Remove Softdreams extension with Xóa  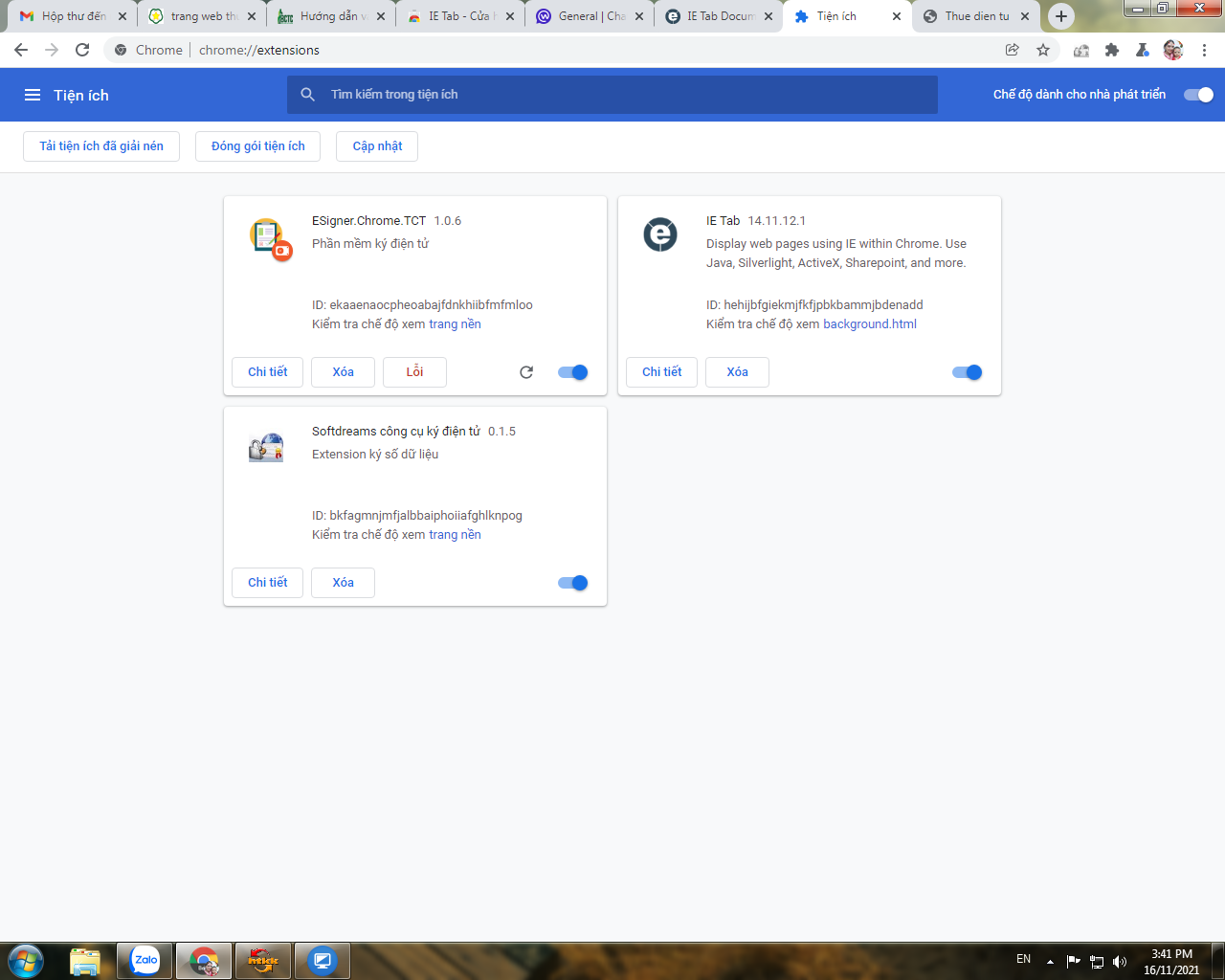point(343,583)
